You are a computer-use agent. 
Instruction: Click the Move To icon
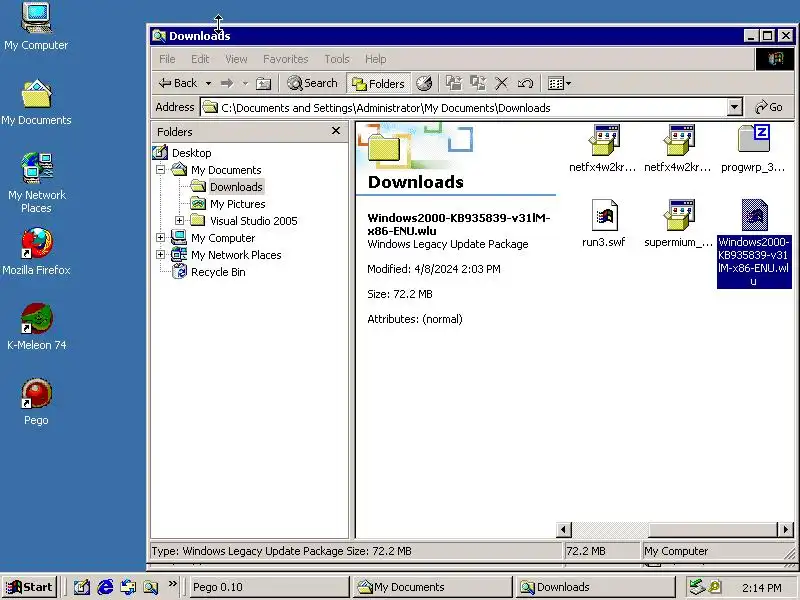point(454,83)
